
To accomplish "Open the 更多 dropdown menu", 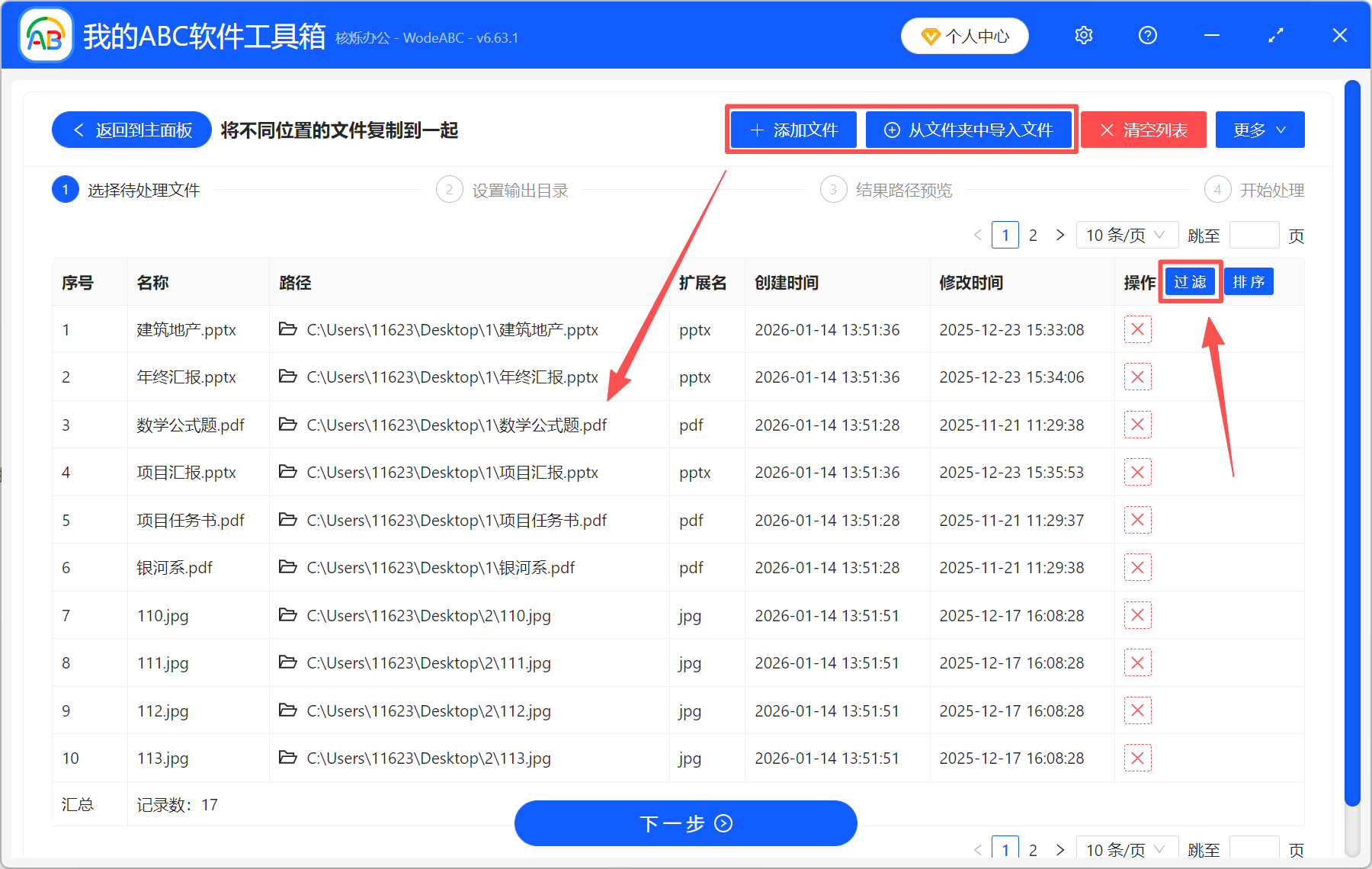I will (x=1259, y=130).
